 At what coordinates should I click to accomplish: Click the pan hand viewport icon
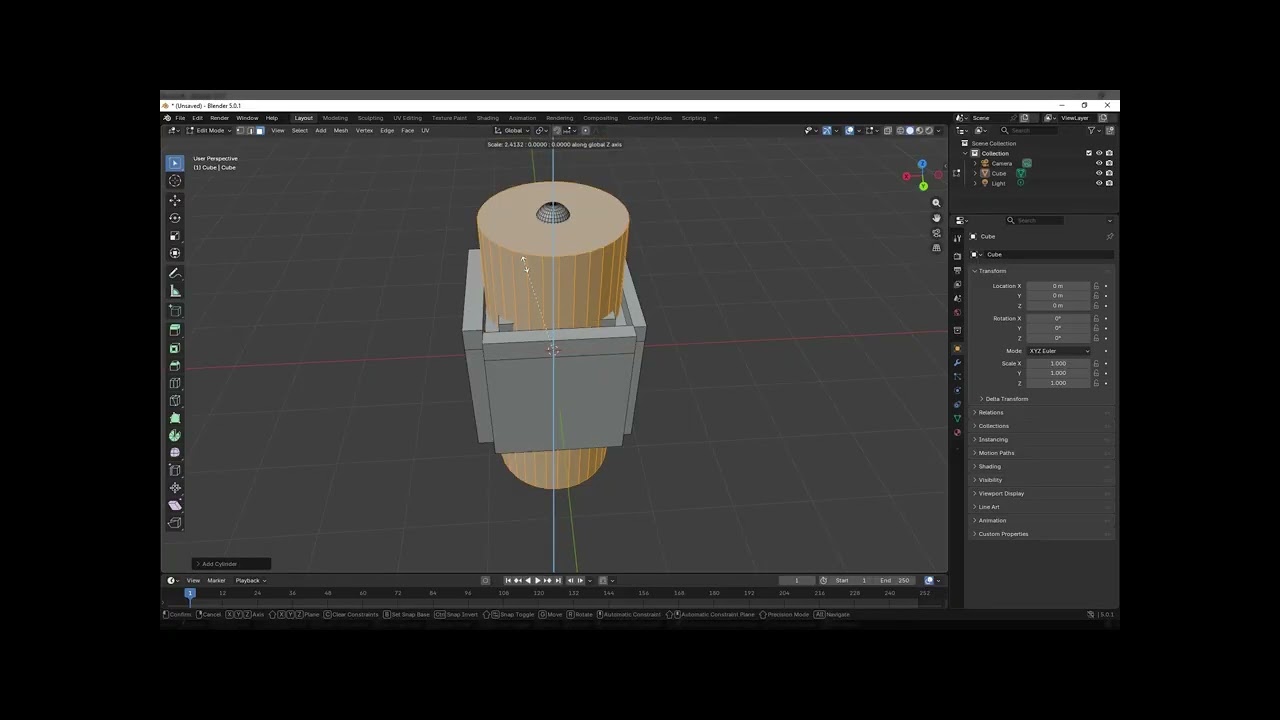pos(936,218)
